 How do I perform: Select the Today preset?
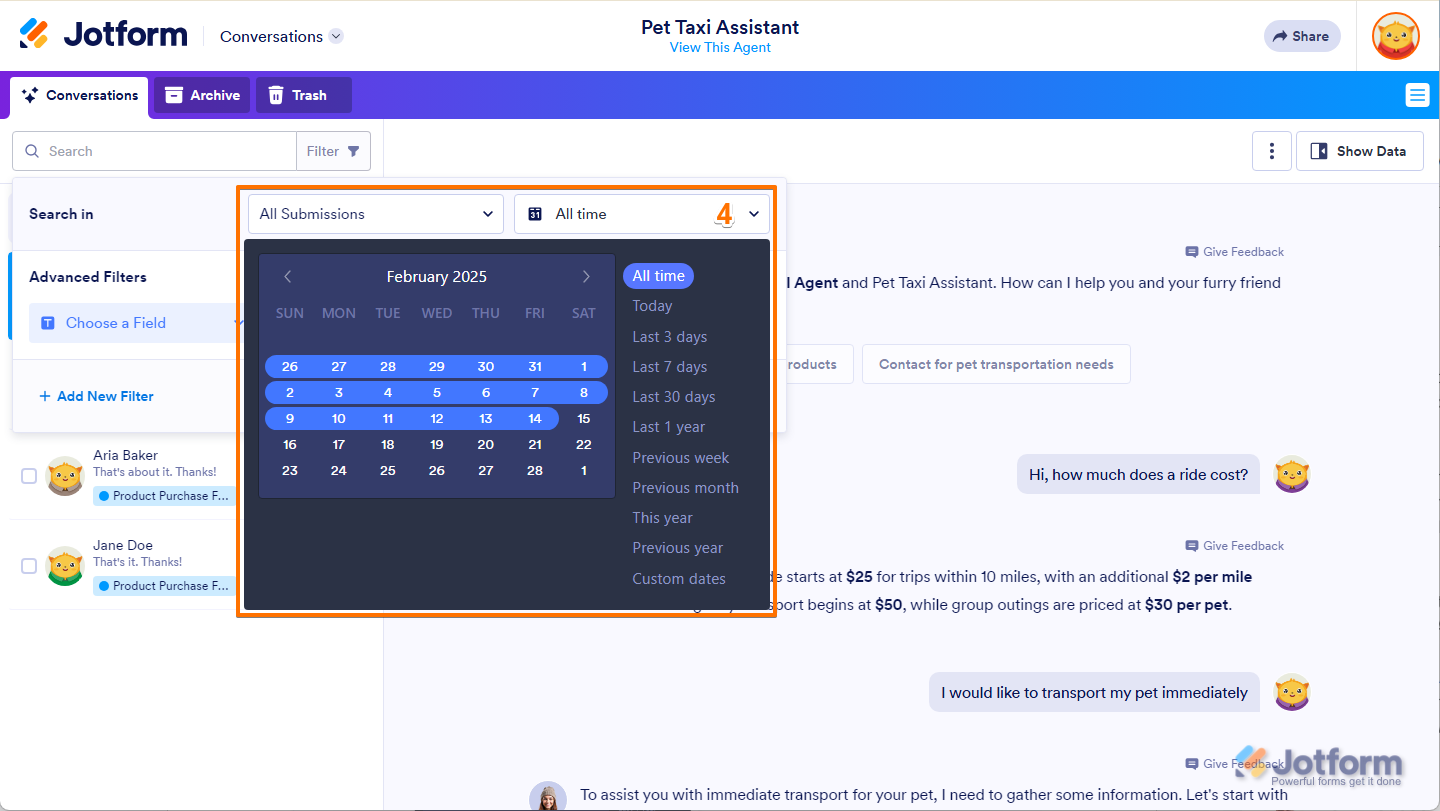(x=652, y=306)
